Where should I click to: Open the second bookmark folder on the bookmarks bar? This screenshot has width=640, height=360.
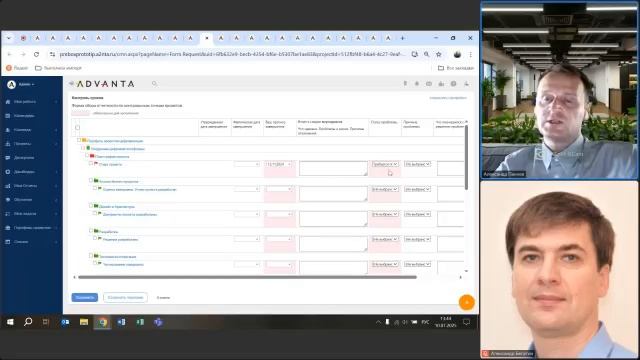[58, 68]
